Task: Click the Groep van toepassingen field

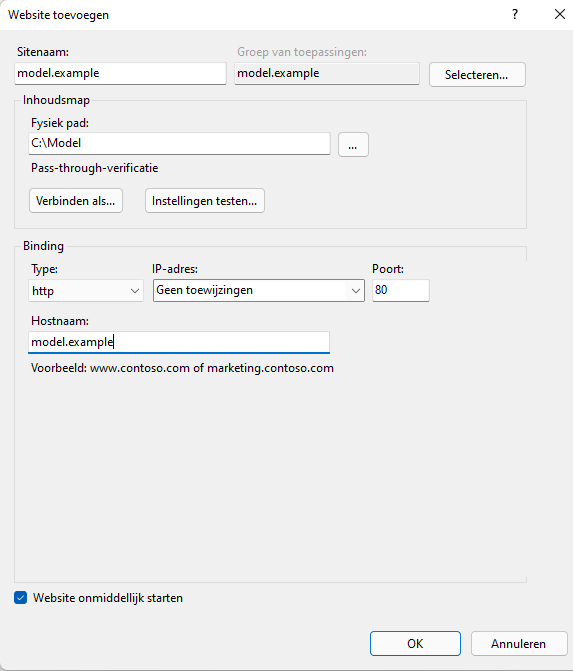Action: (x=327, y=74)
